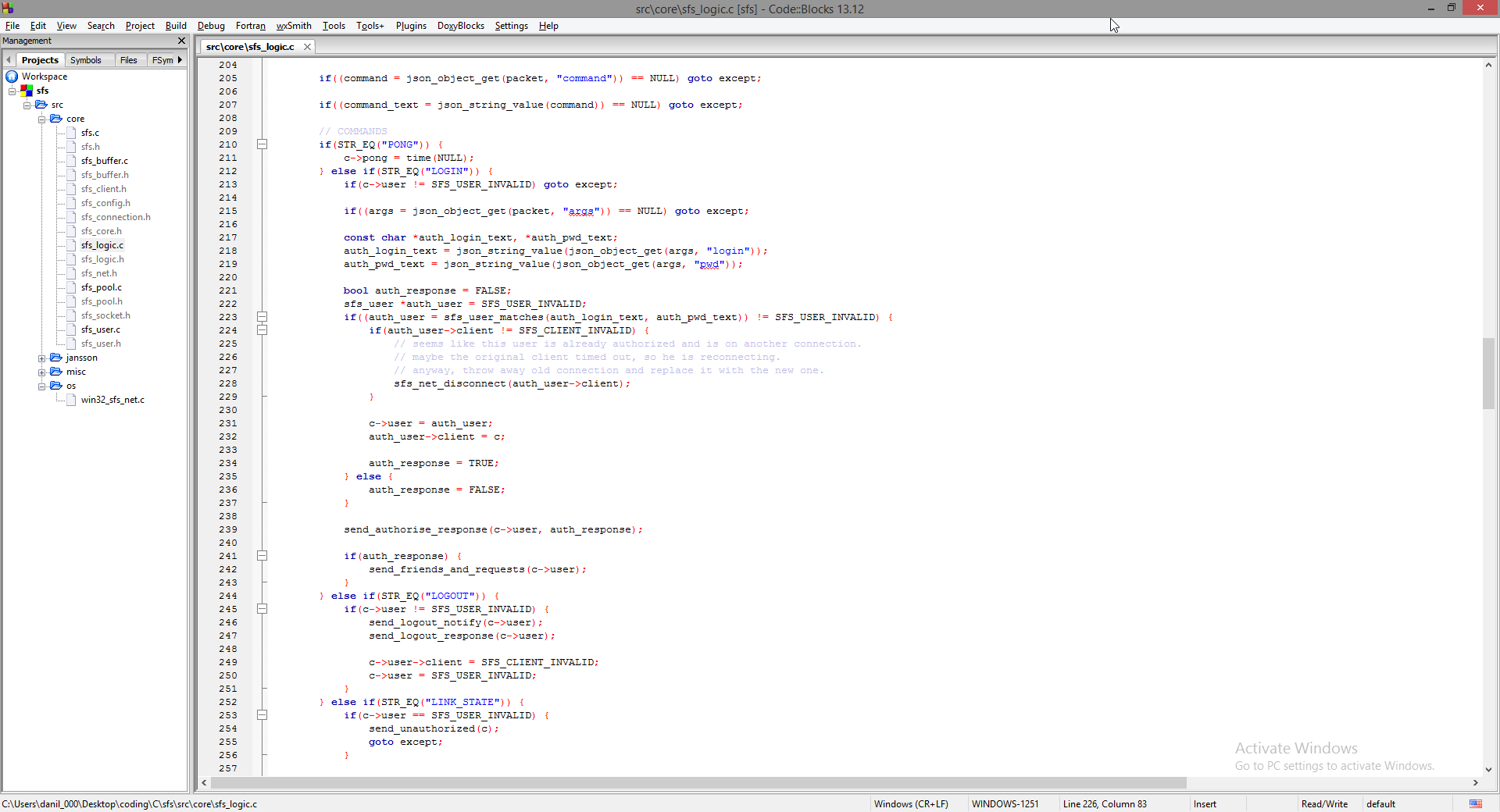Click the US flag language icon in status bar
Screen dimensions: 1500x812
coord(1475,803)
